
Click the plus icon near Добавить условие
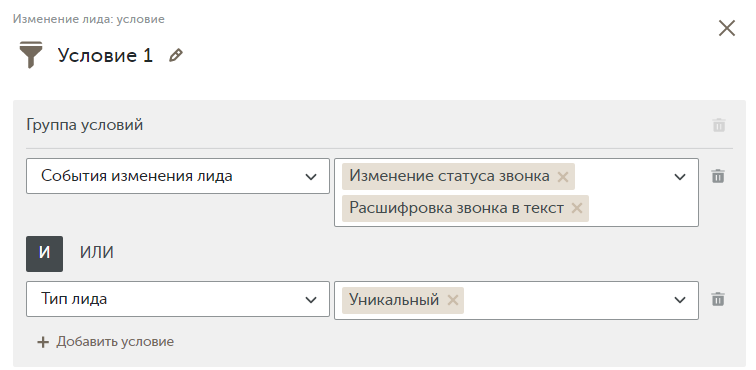[43, 342]
